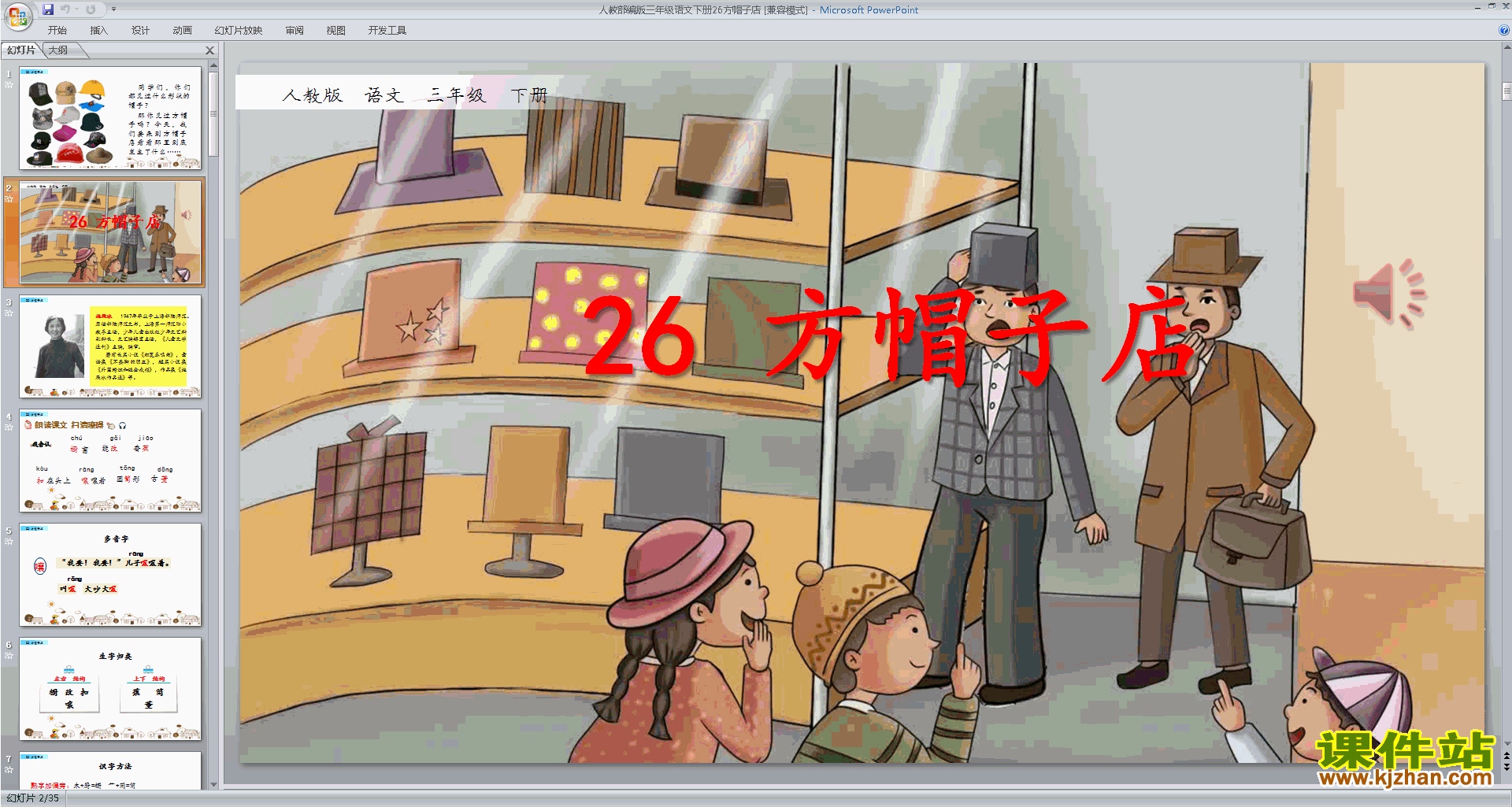Open the 设计 ribbon tab

140,31
